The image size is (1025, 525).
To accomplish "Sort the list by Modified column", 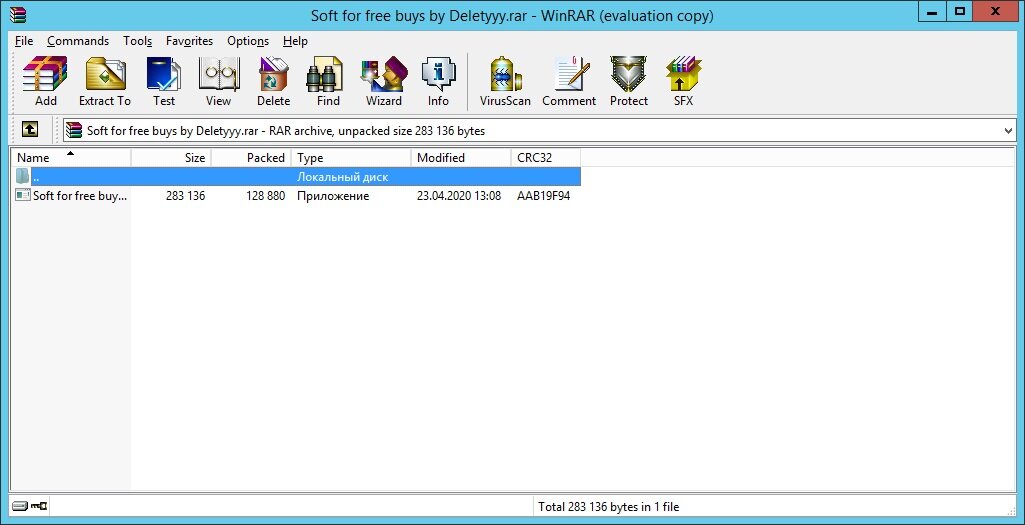I will pyautogui.click(x=461, y=158).
